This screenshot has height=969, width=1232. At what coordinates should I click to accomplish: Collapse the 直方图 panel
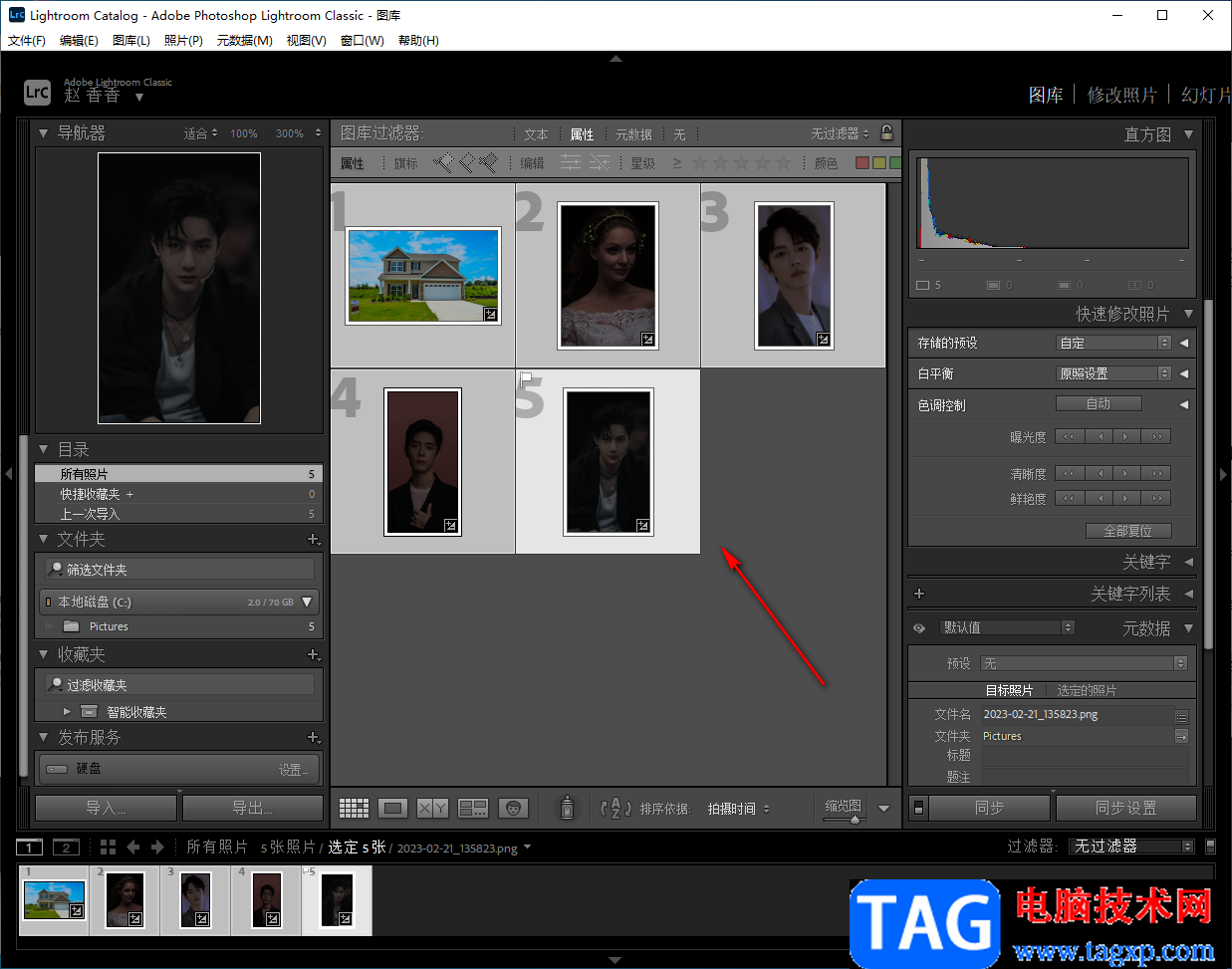click(x=1188, y=133)
